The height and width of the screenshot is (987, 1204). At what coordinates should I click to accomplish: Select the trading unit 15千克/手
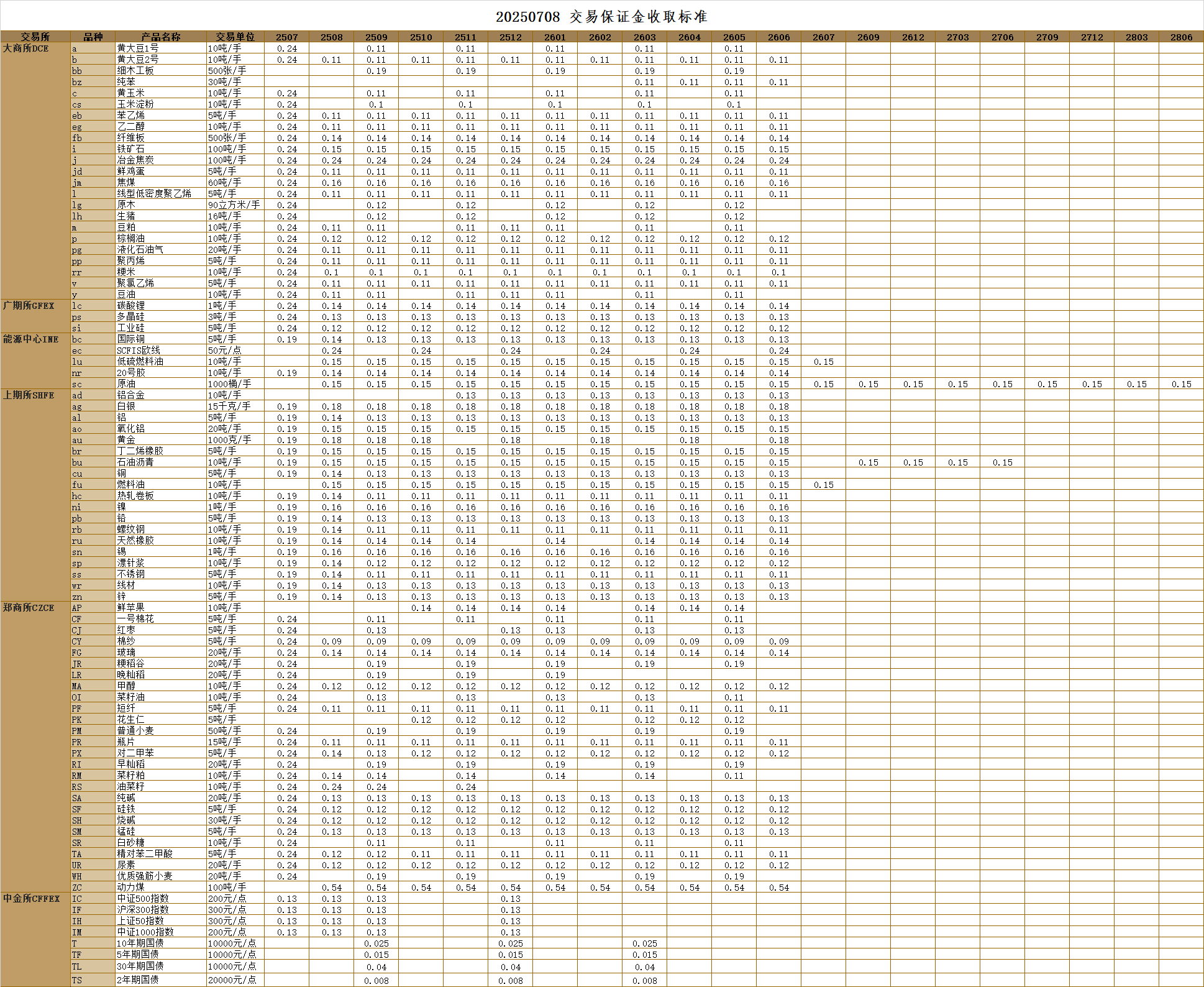(x=230, y=406)
